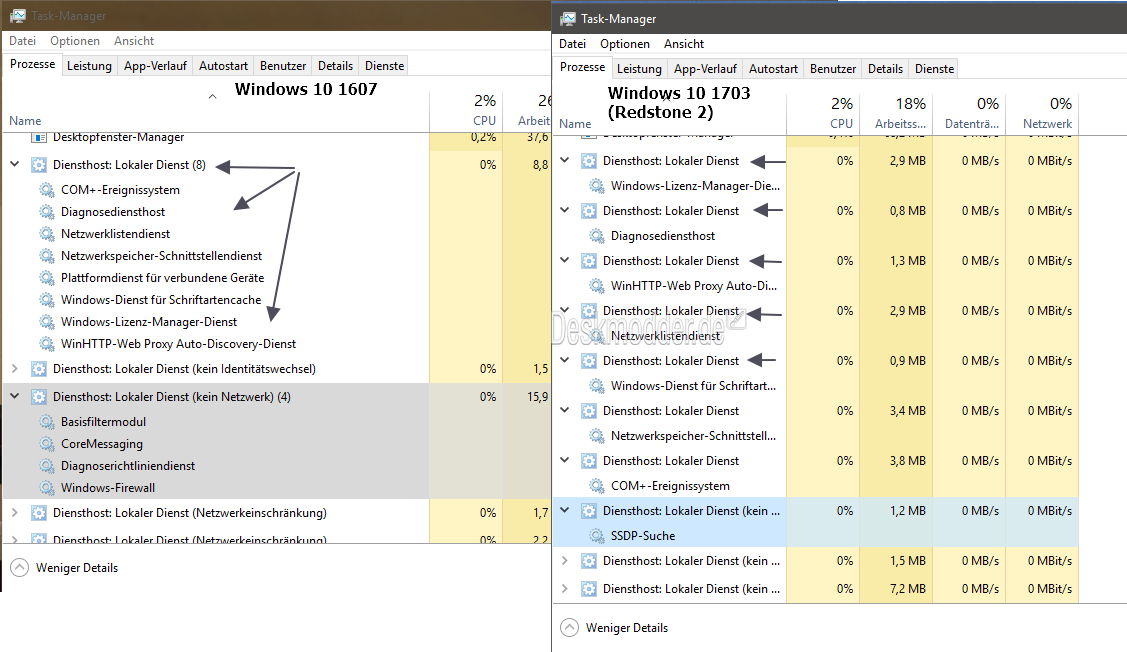This screenshot has width=1127, height=652.
Task: Select Netzwerklistendienst row text in 1703 window
Action: pos(666,336)
